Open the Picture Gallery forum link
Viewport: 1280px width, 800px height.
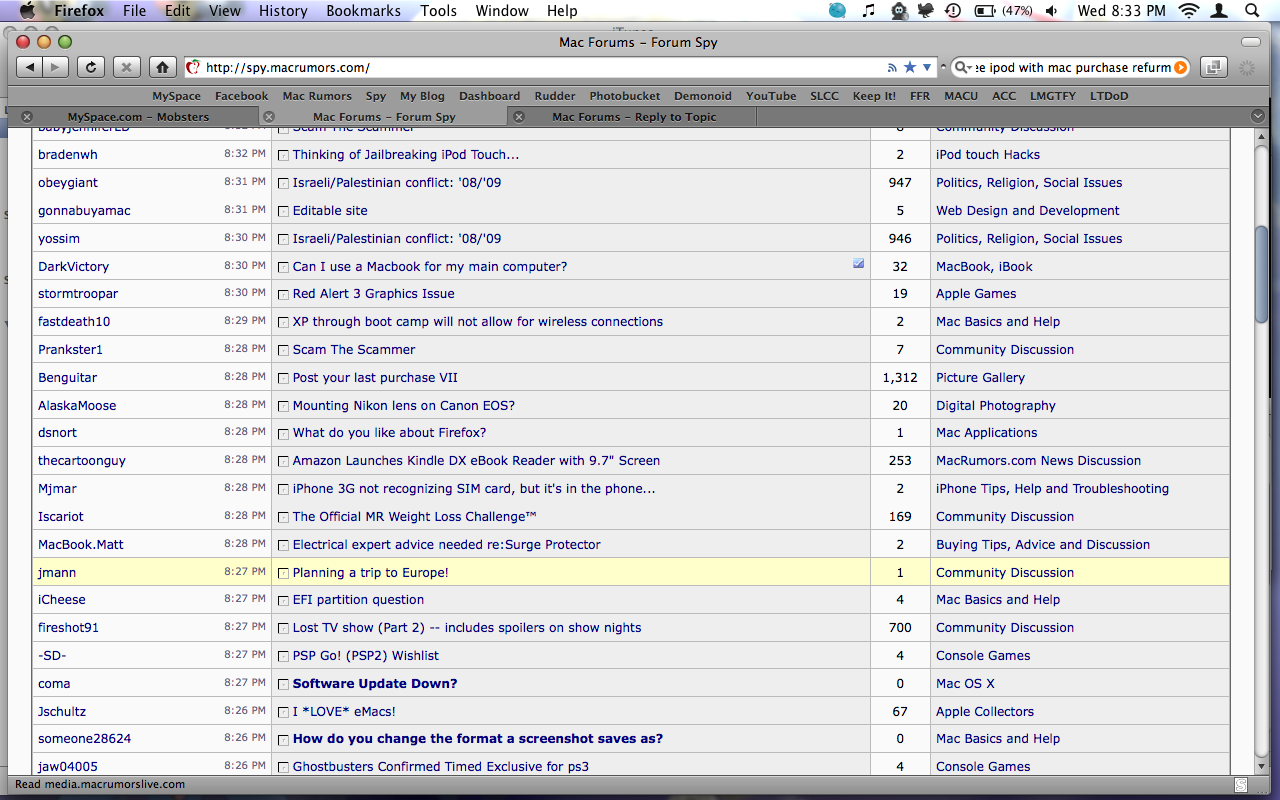pos(980,378)
